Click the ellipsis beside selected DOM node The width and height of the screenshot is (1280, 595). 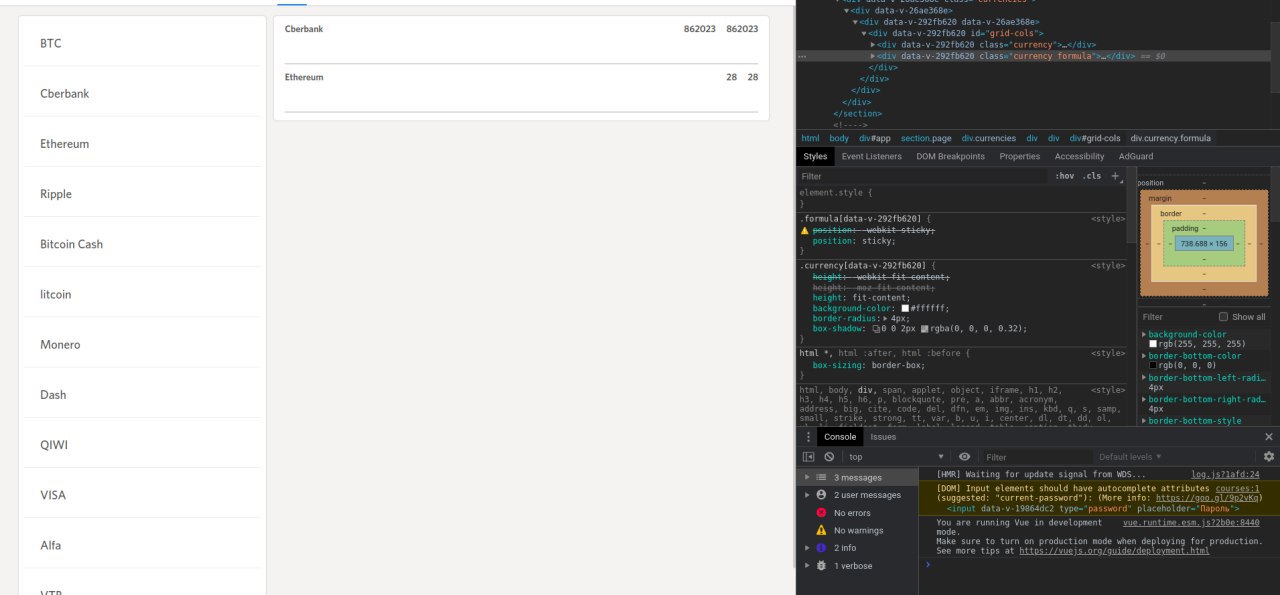tap(802, 57)
